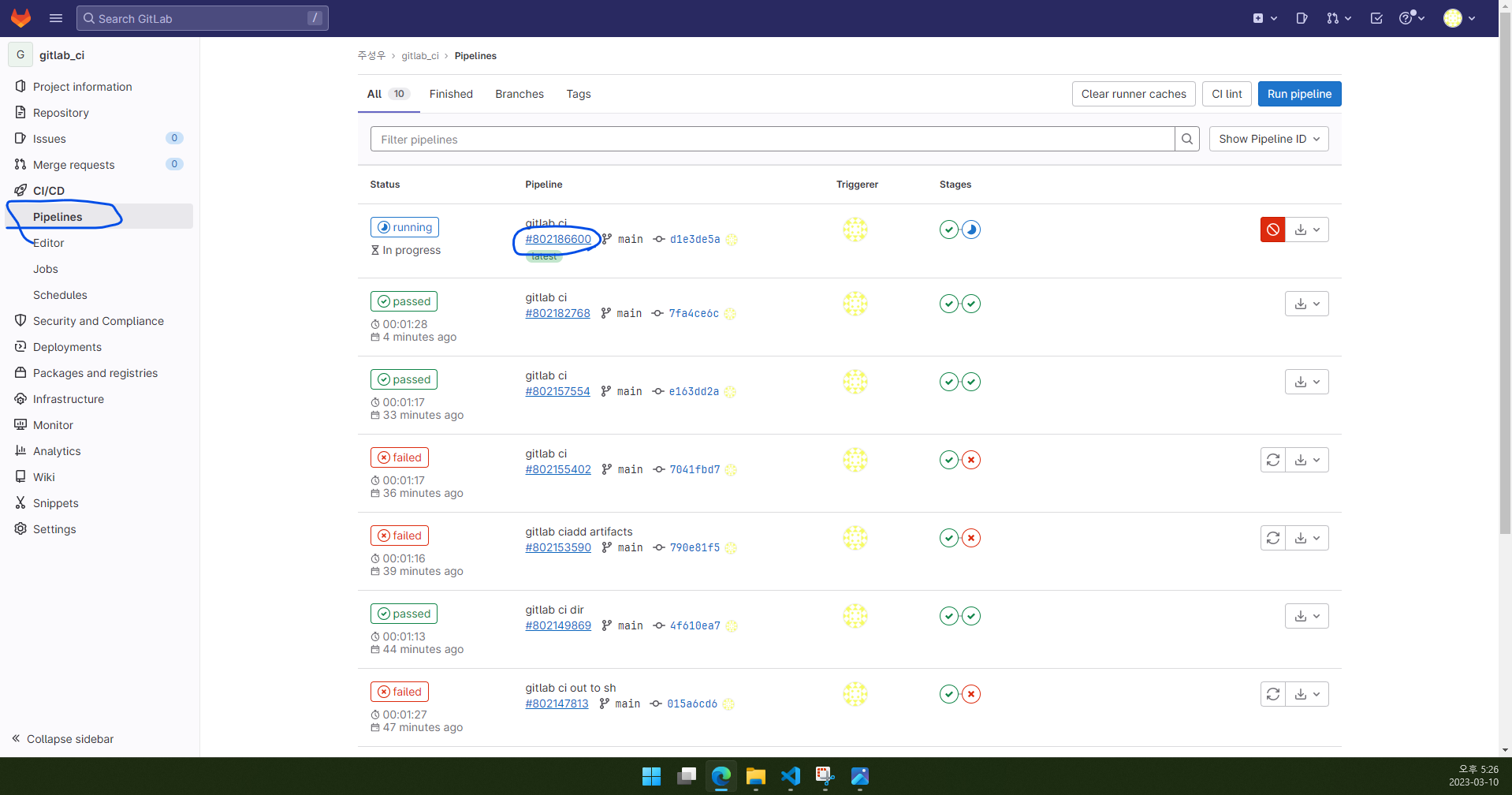This screenshot has width=1512, height=795.
Task: Switch to the Finished tab
Action: click(x=451, y=94)
